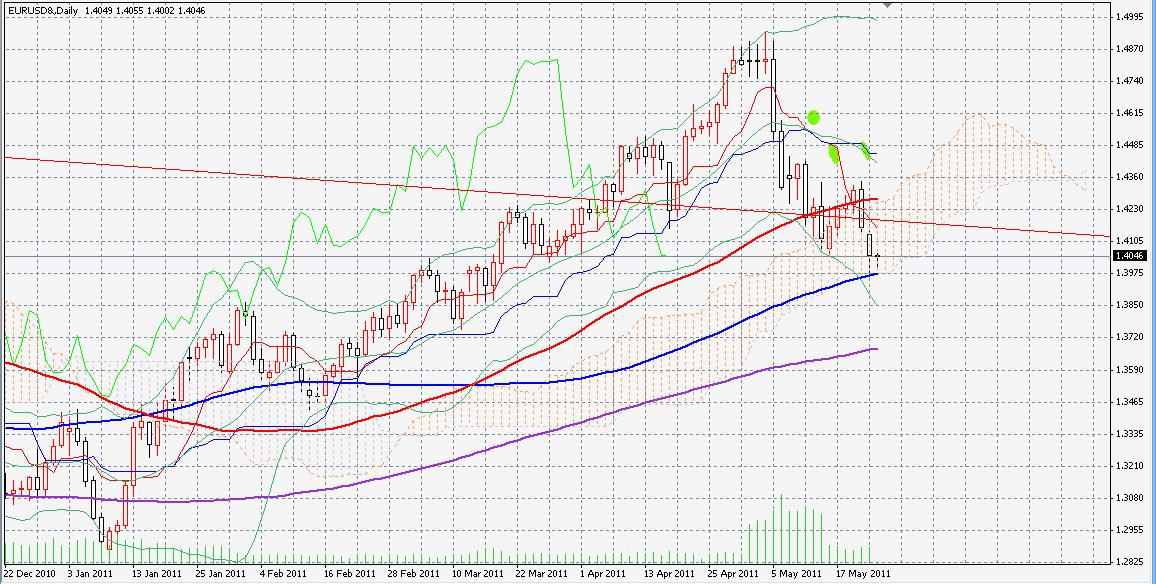Click the 1.4995 price scale label

[x=1132, y=17]
